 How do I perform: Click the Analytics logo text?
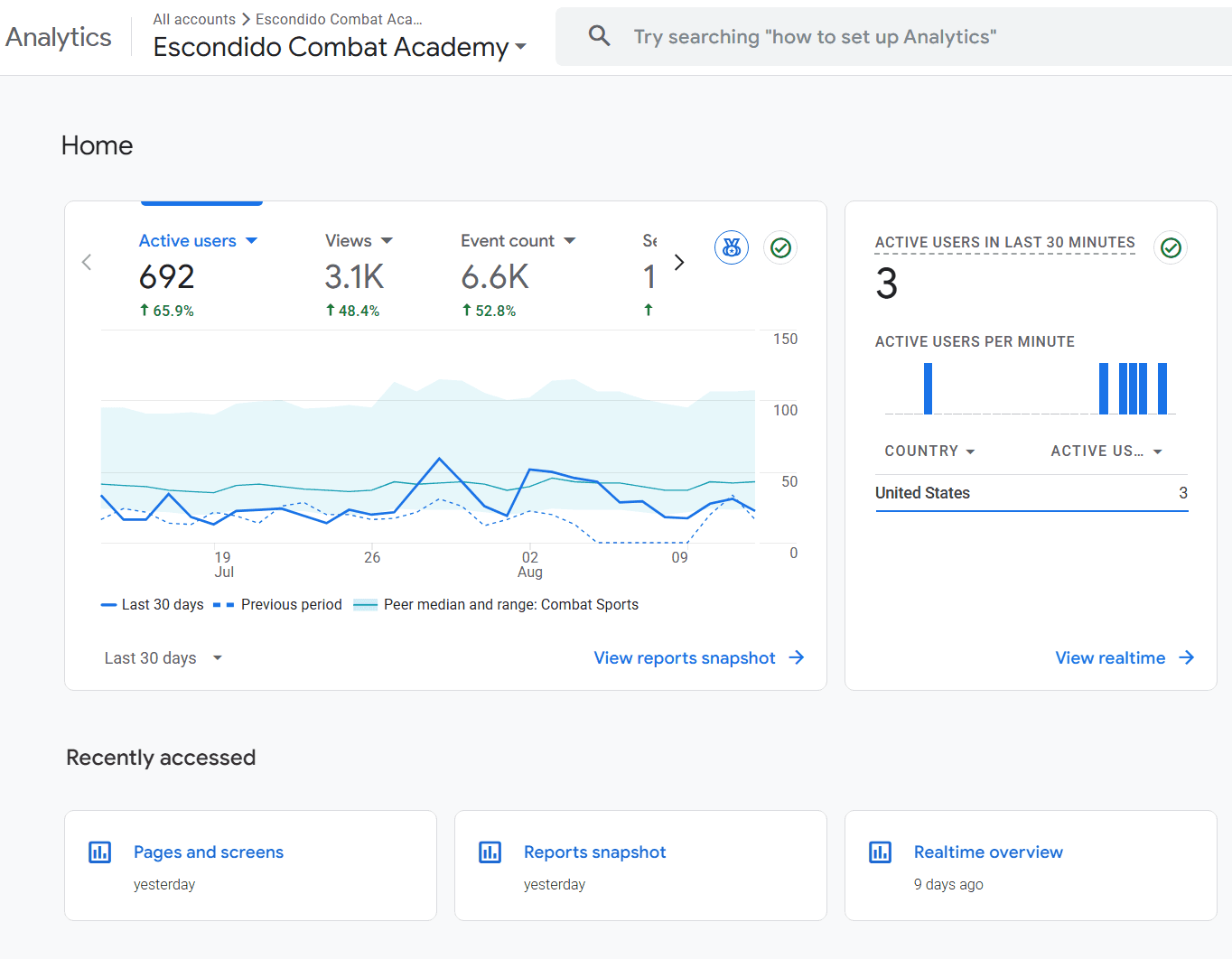pyautogui.click(x=59, y=37)
